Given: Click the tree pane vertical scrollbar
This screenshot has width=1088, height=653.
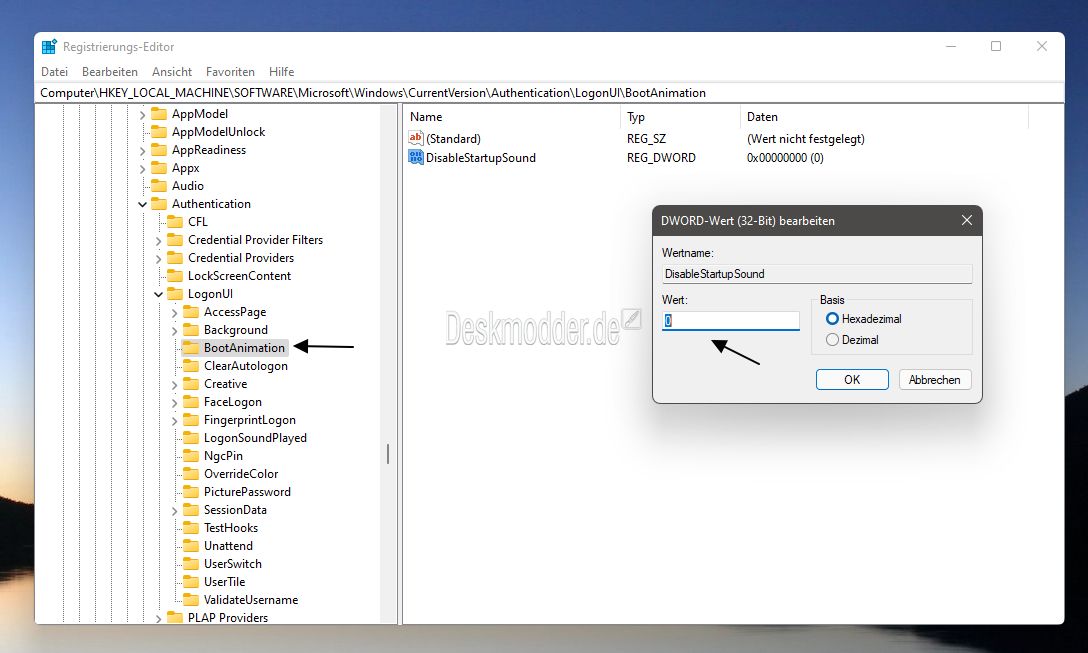Looking at the screenshot, I should tap(388, 454).
